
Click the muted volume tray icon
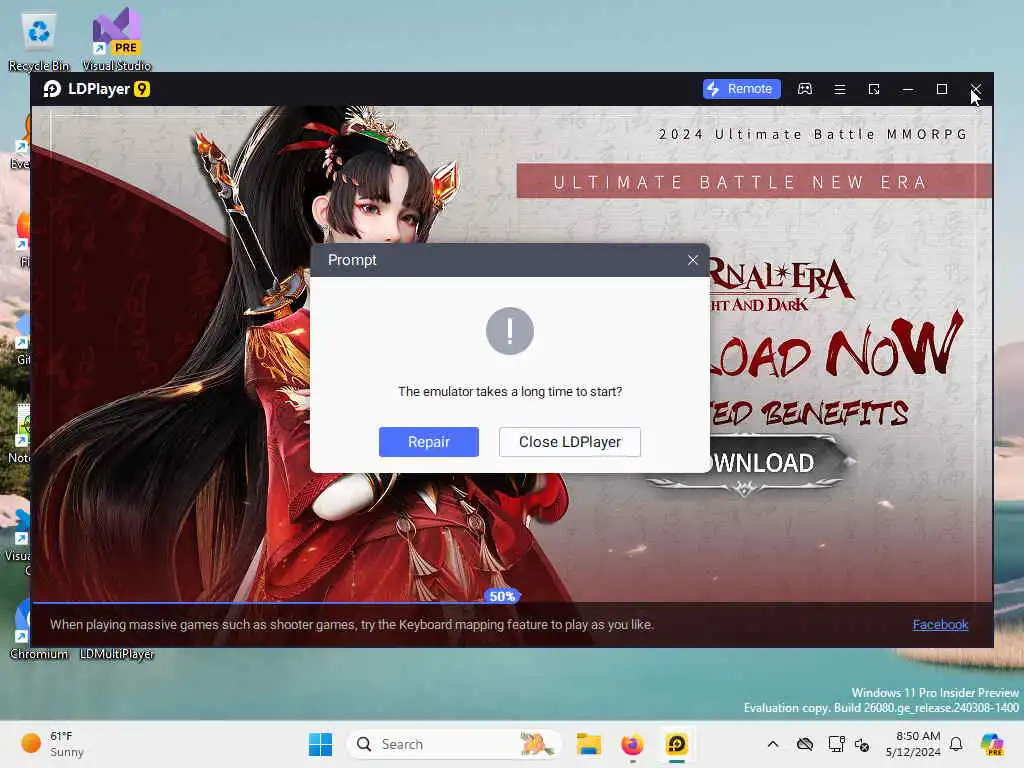[x=862, y=745]
